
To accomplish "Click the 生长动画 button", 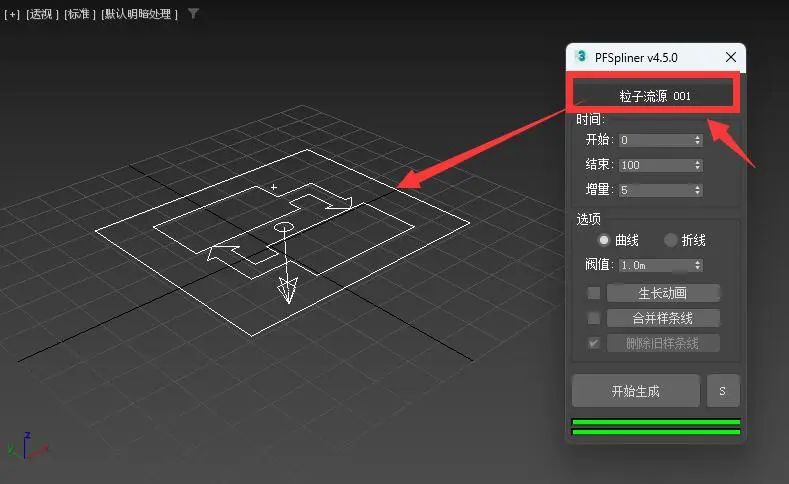I will click(663, 293).
